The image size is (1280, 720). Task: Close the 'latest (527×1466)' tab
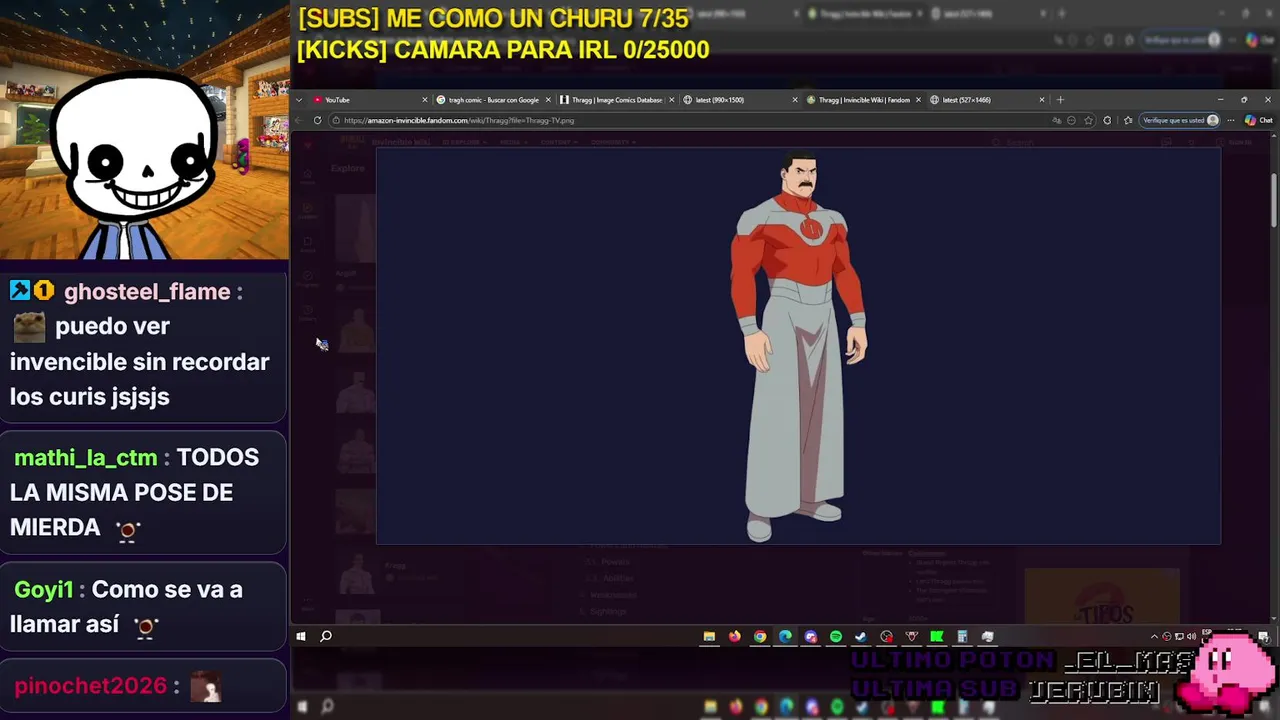click(x=1042, y=100)
